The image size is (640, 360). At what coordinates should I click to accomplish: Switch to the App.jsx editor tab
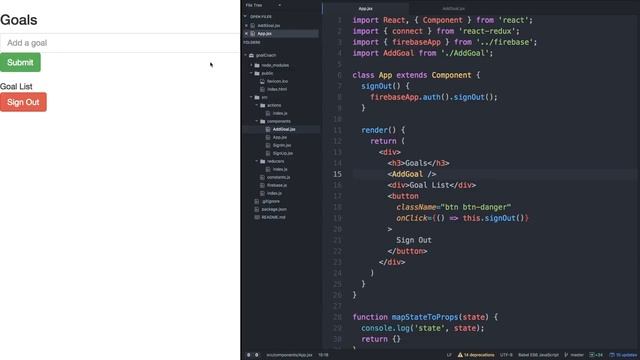(x=365, y=9)
